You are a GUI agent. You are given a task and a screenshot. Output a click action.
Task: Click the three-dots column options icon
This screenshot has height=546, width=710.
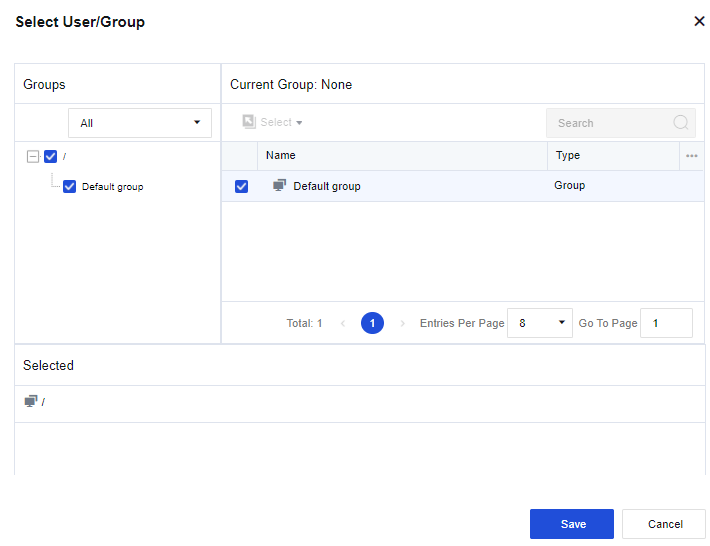click(x=691, y=156)
